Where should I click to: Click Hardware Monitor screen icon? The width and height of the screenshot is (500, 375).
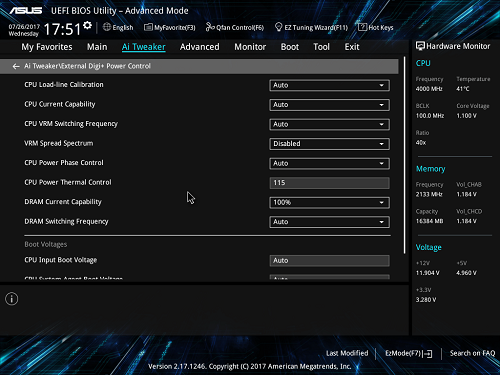pos(420,46)
